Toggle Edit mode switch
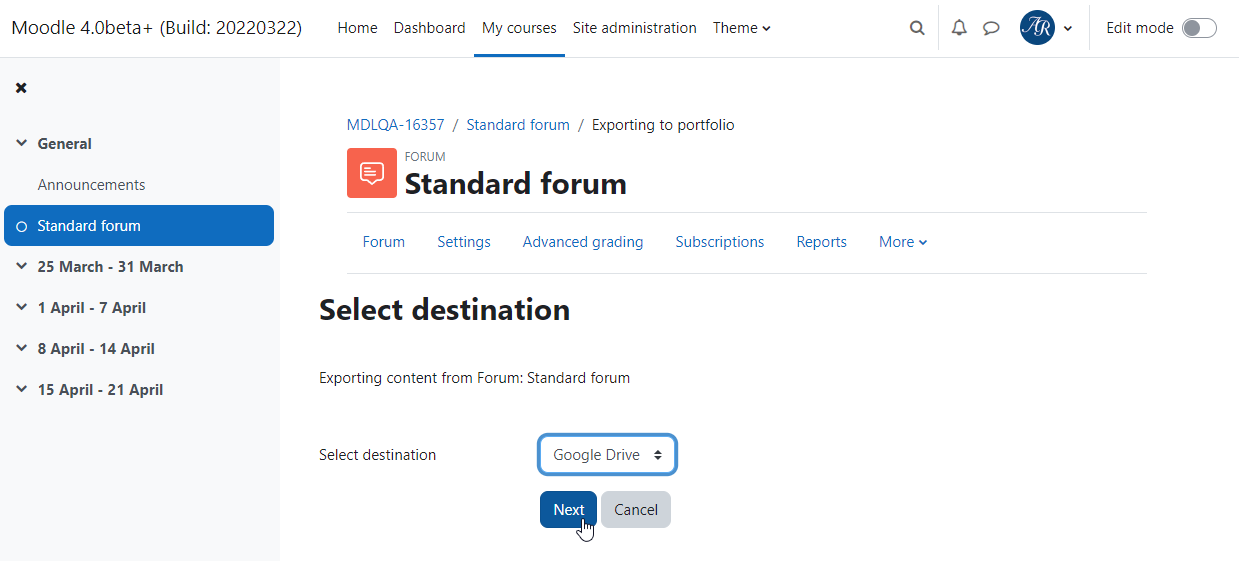1239x561 pixels. 1199,28
